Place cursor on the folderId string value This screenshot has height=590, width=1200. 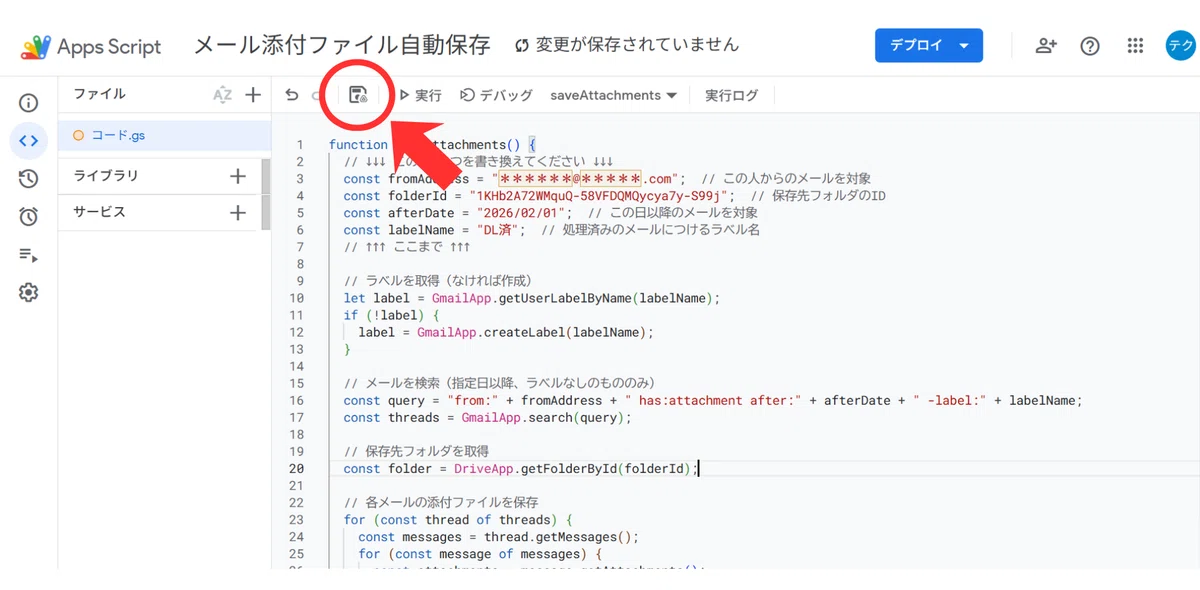coord(601,196)
